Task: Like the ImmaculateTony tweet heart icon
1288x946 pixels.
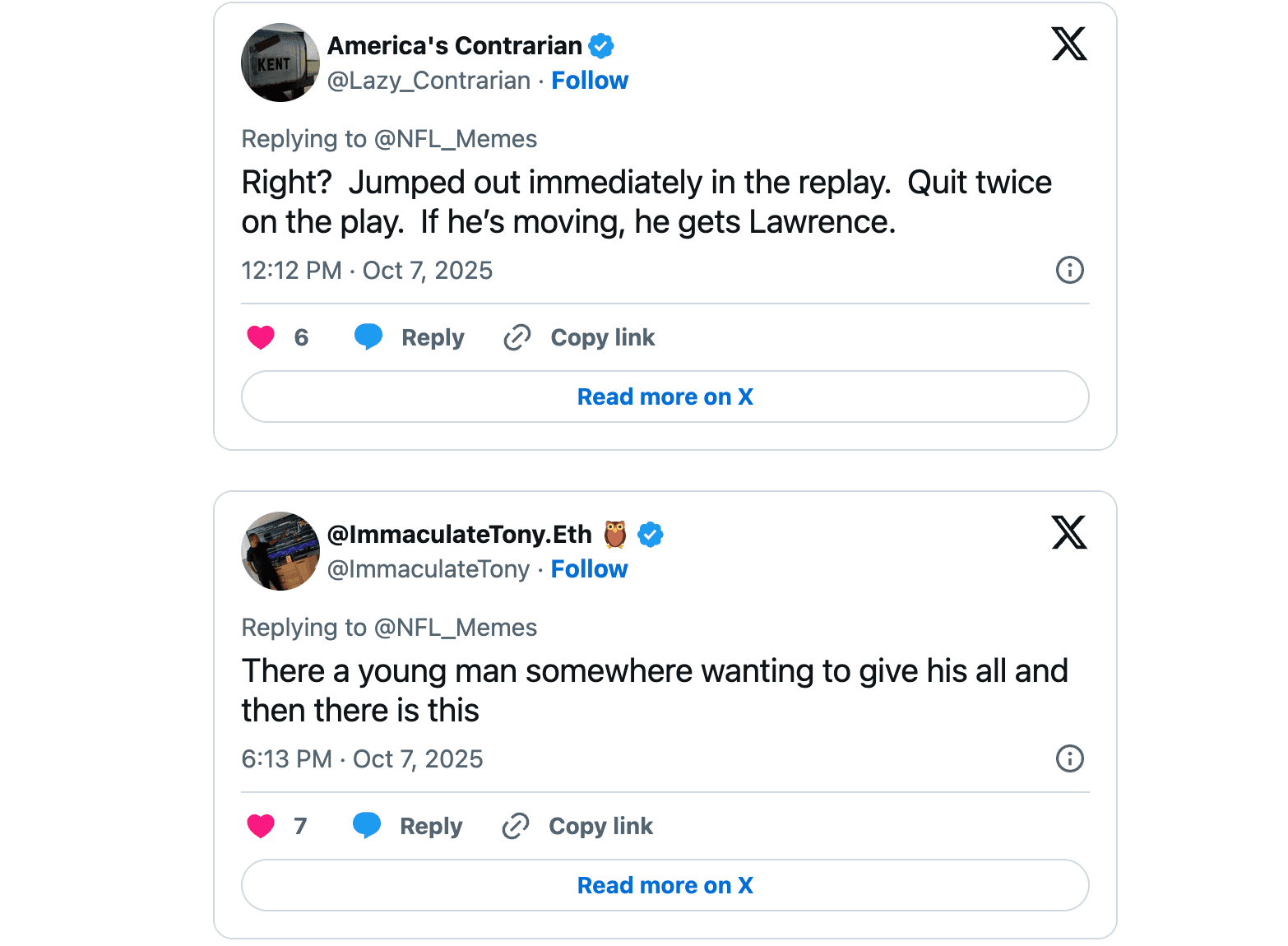Action: [261, 826]
